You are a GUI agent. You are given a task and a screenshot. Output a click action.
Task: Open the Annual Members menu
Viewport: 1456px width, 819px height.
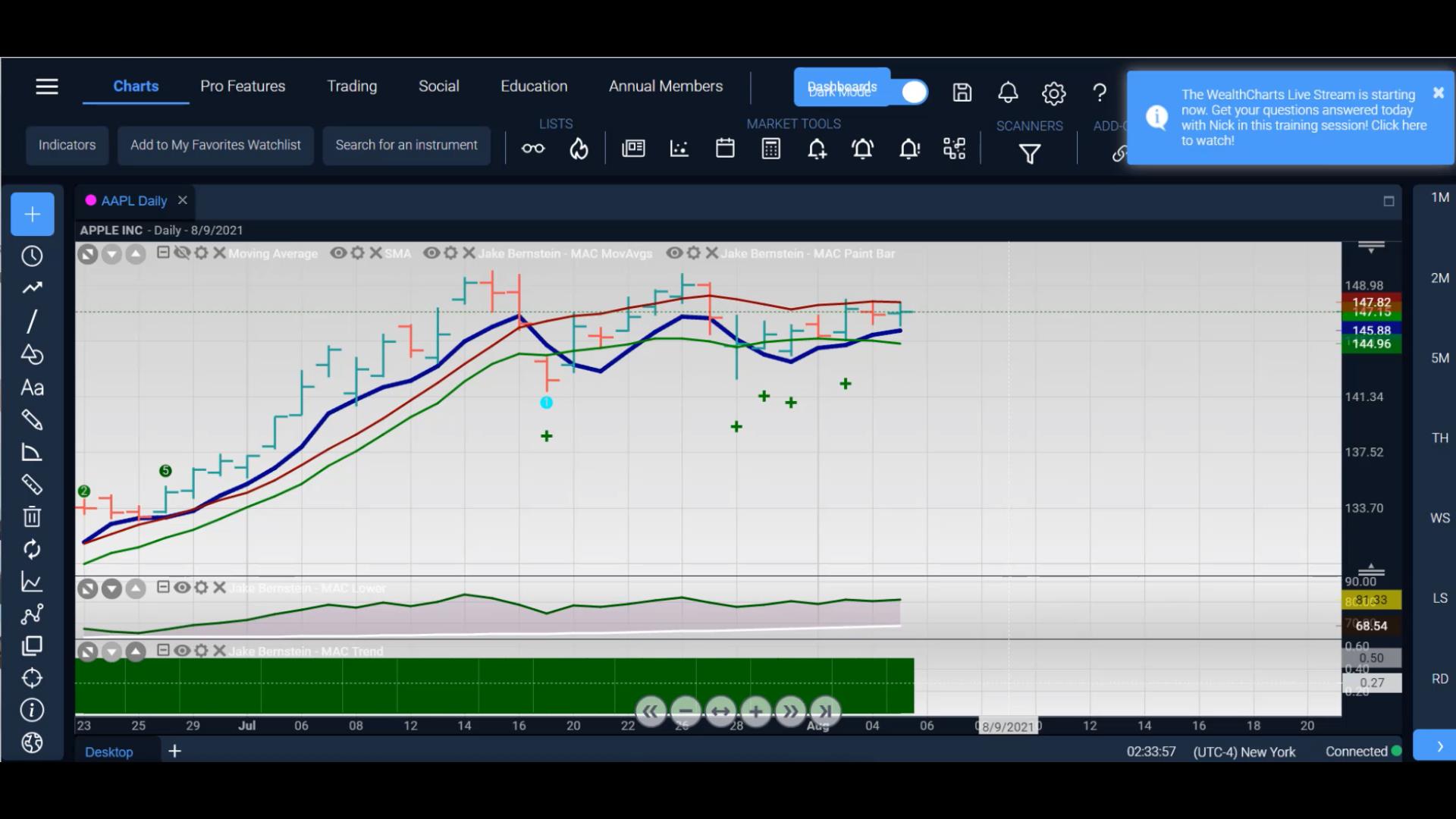point(666,86)
